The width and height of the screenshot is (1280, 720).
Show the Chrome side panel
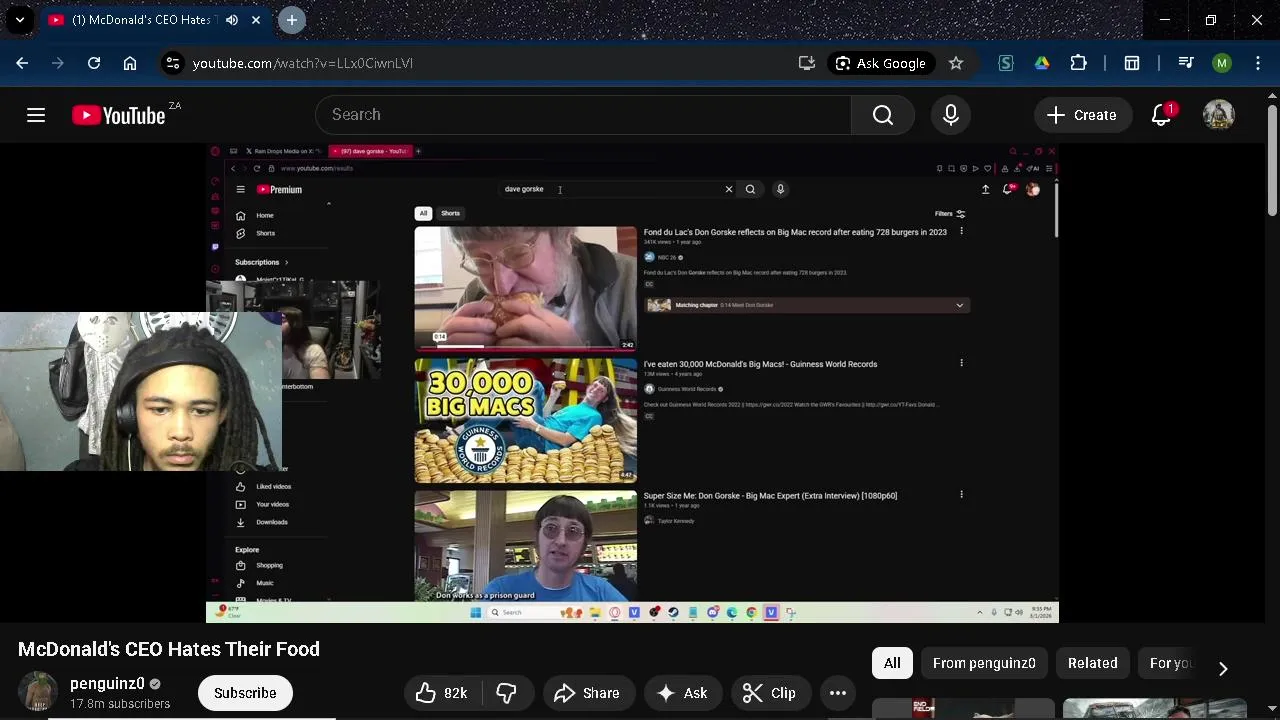coord(1132,63)
